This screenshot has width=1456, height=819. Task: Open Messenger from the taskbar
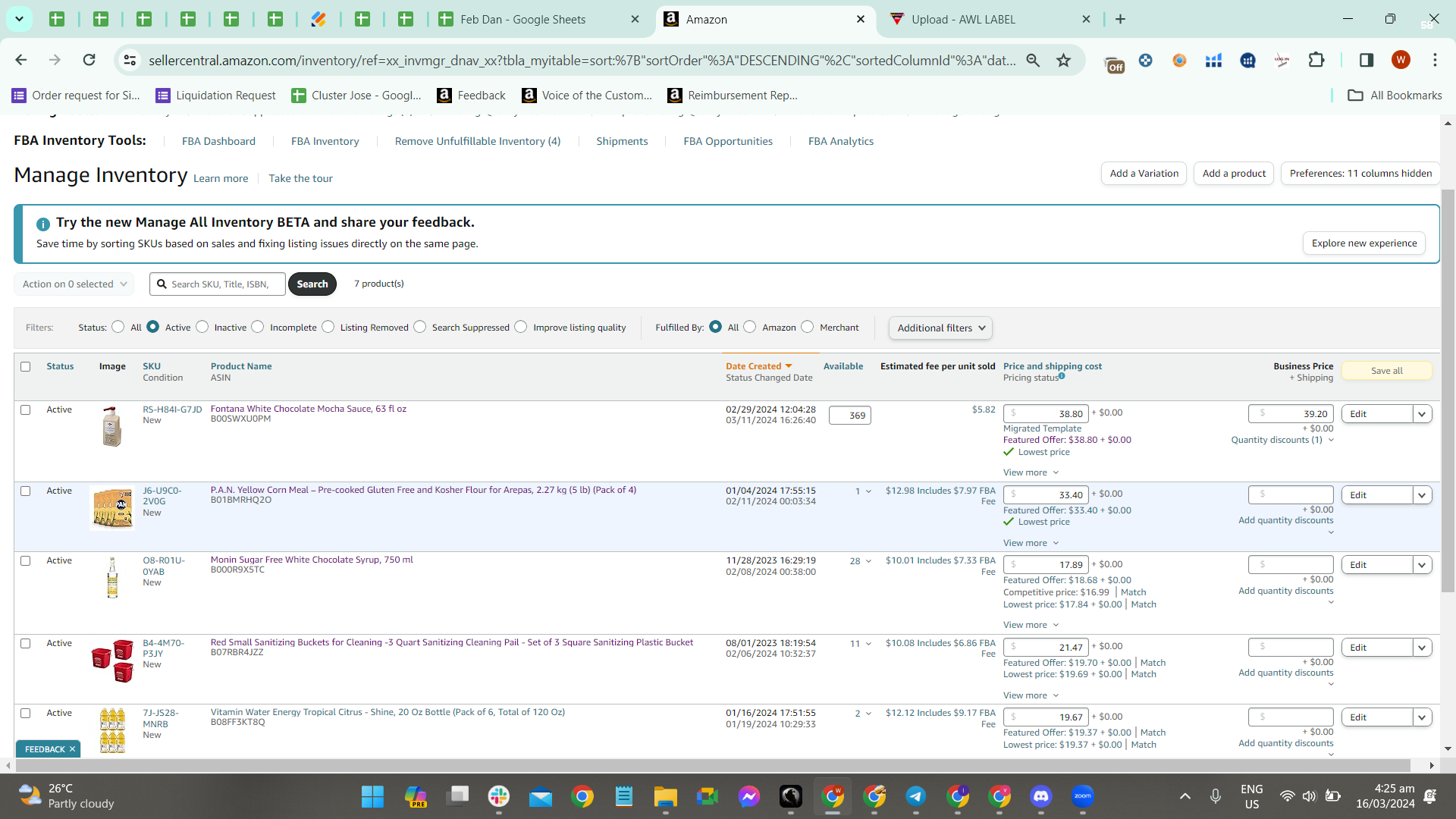[x=749, y=796]
